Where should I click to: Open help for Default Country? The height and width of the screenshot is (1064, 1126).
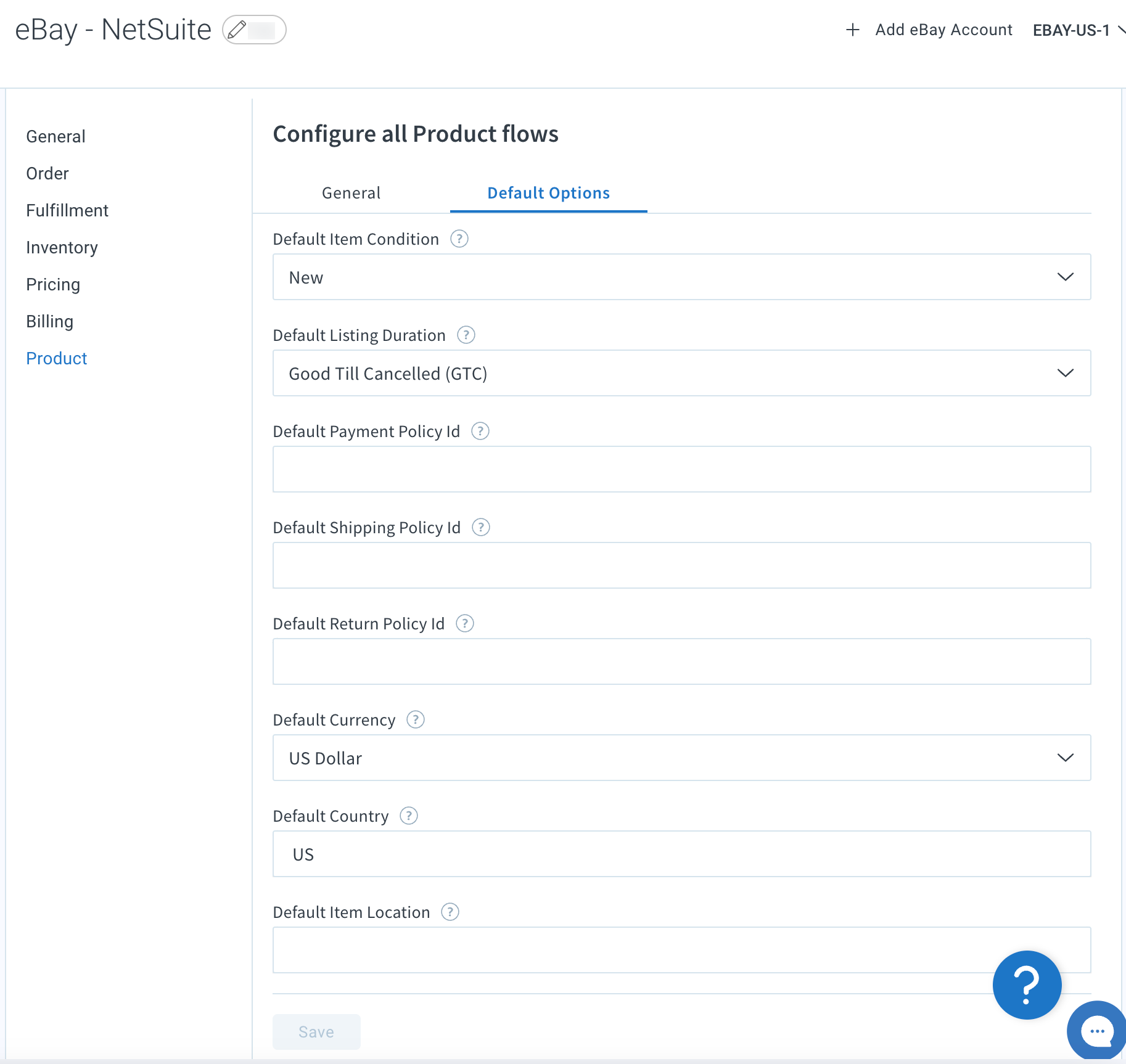[x=409, y=816]
